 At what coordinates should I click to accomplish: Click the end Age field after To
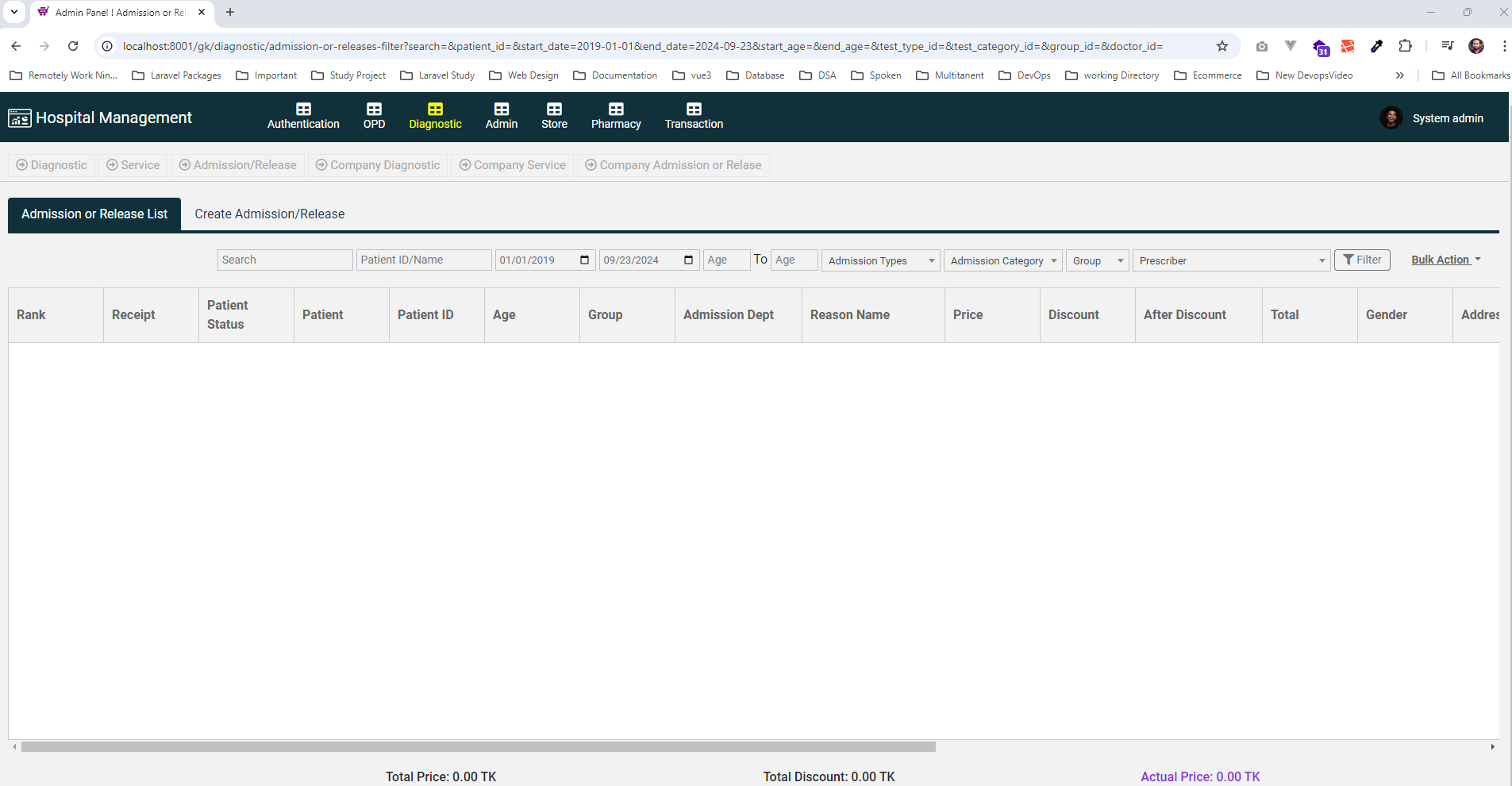click(x=794, y=260)
